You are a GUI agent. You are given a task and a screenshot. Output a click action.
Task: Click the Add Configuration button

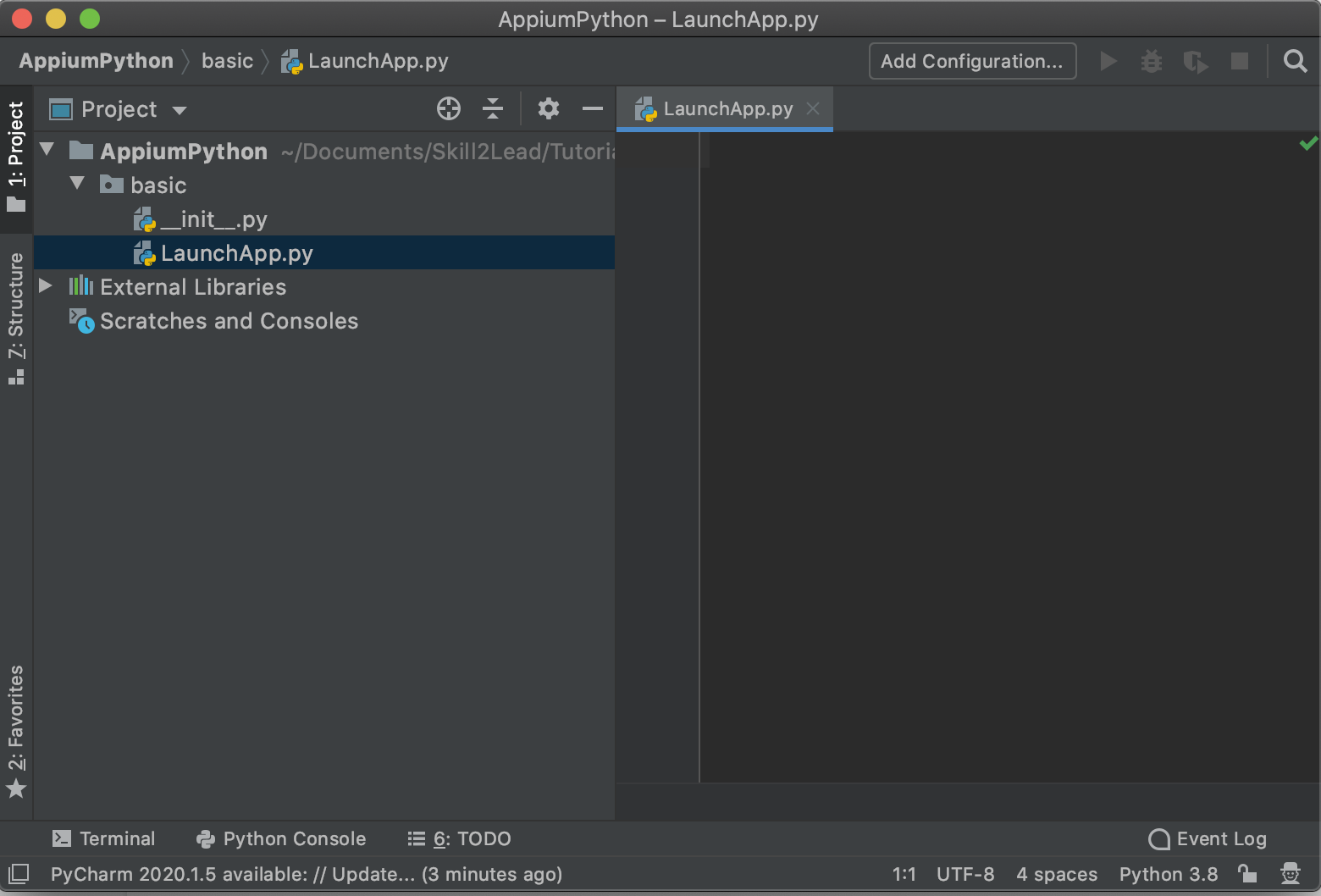(972, 61)
